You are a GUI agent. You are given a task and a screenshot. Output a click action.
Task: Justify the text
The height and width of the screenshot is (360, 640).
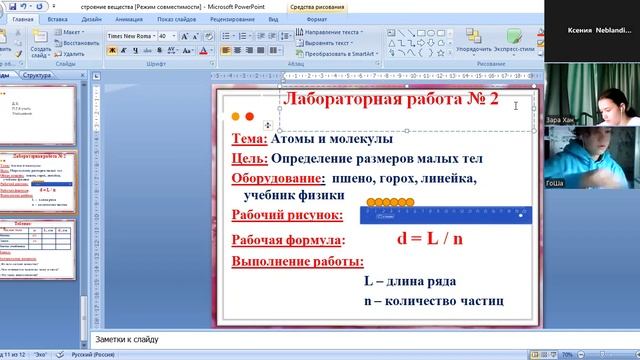pyautogui.click(x=260, y=50)
